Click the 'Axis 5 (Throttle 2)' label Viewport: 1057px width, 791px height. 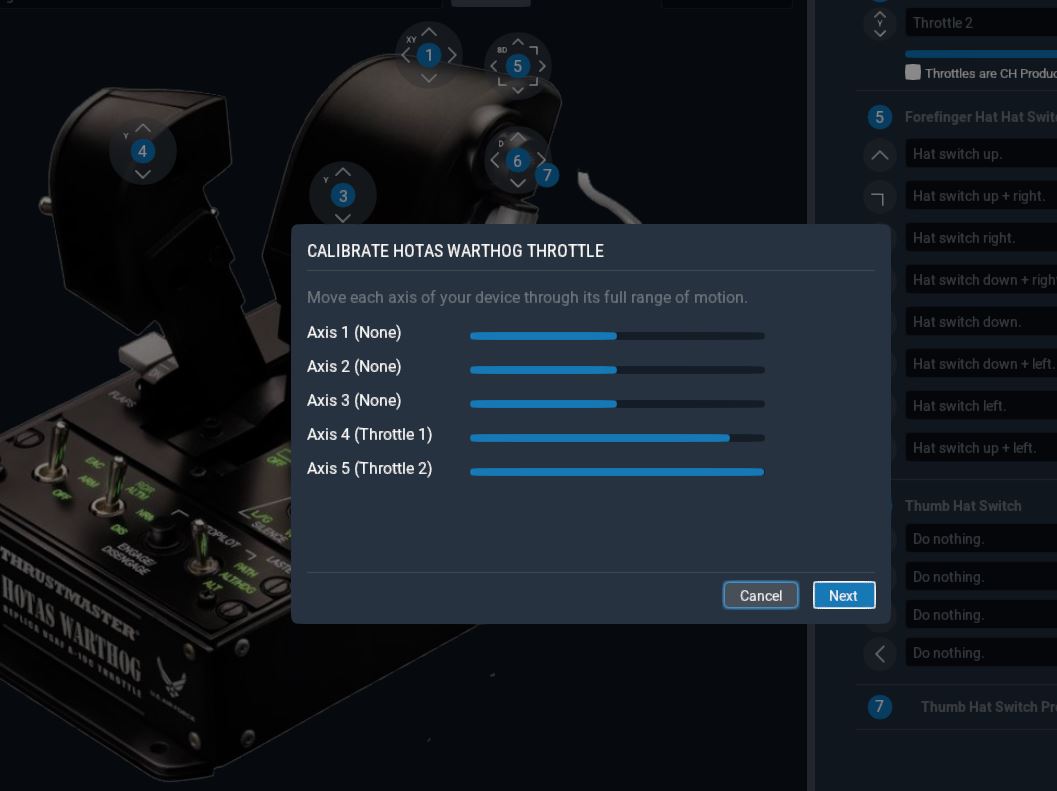(369, 468)
